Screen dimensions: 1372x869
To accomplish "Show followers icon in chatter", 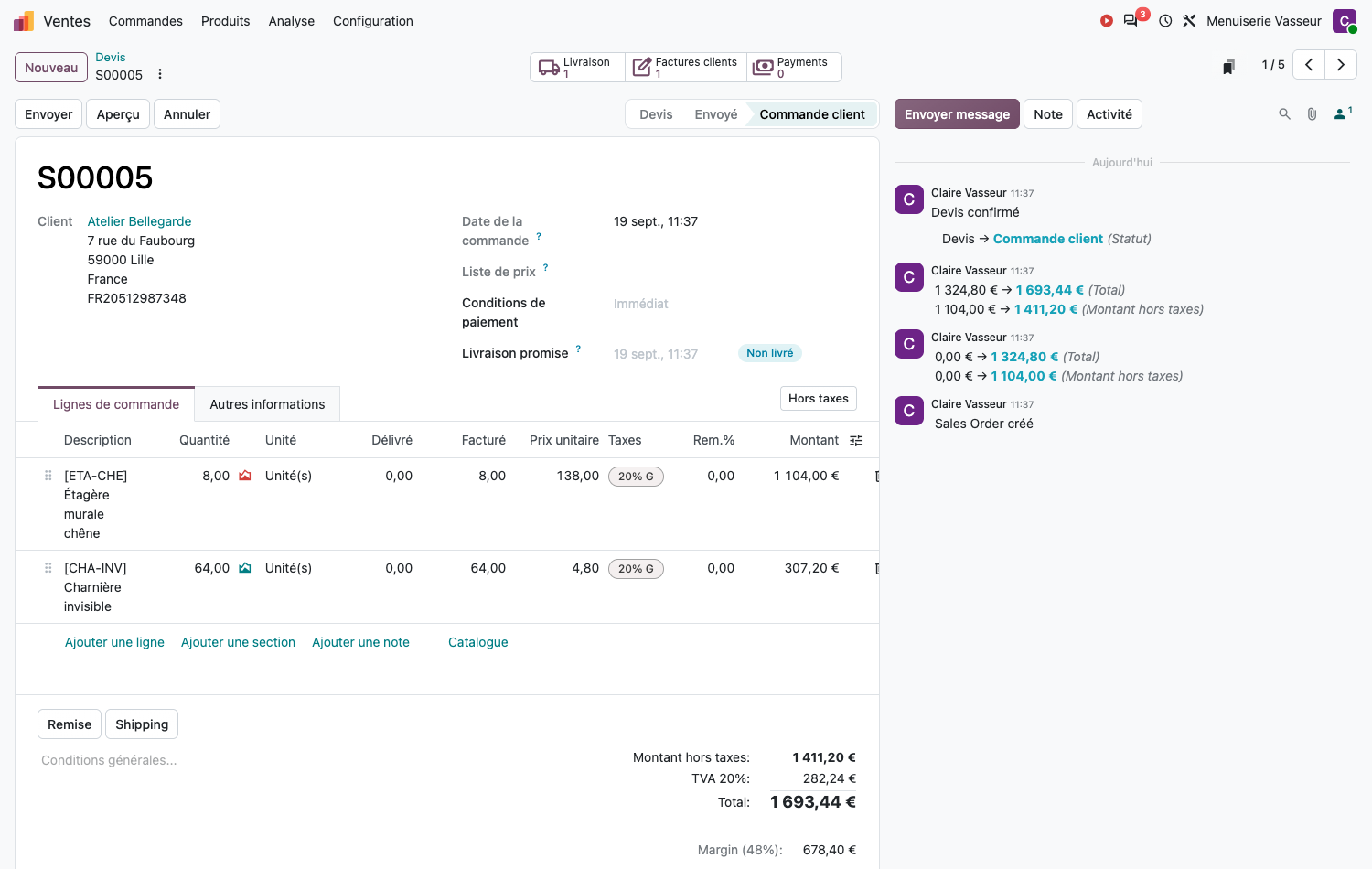I will pos(1343,113).
